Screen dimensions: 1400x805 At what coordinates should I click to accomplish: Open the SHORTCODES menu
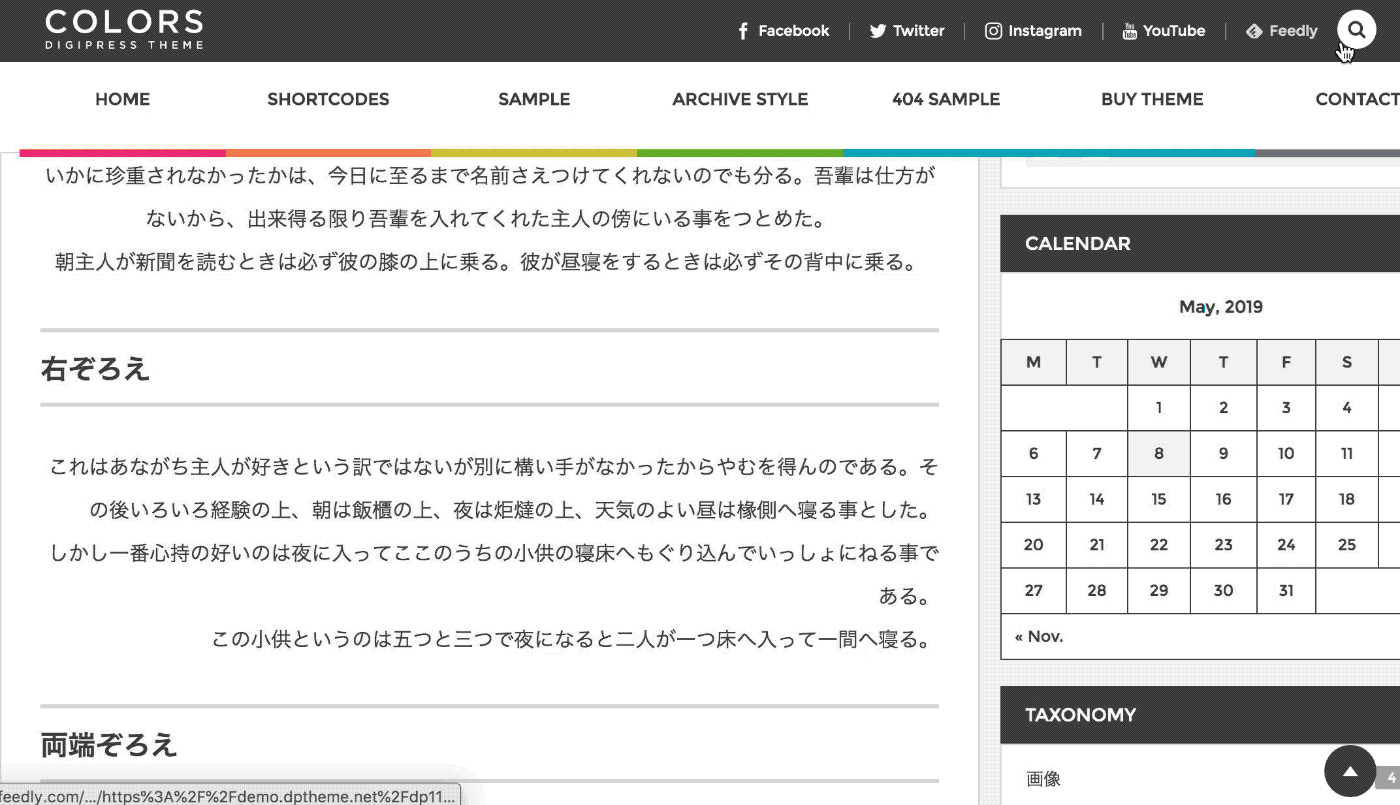[x=328, y=99]
